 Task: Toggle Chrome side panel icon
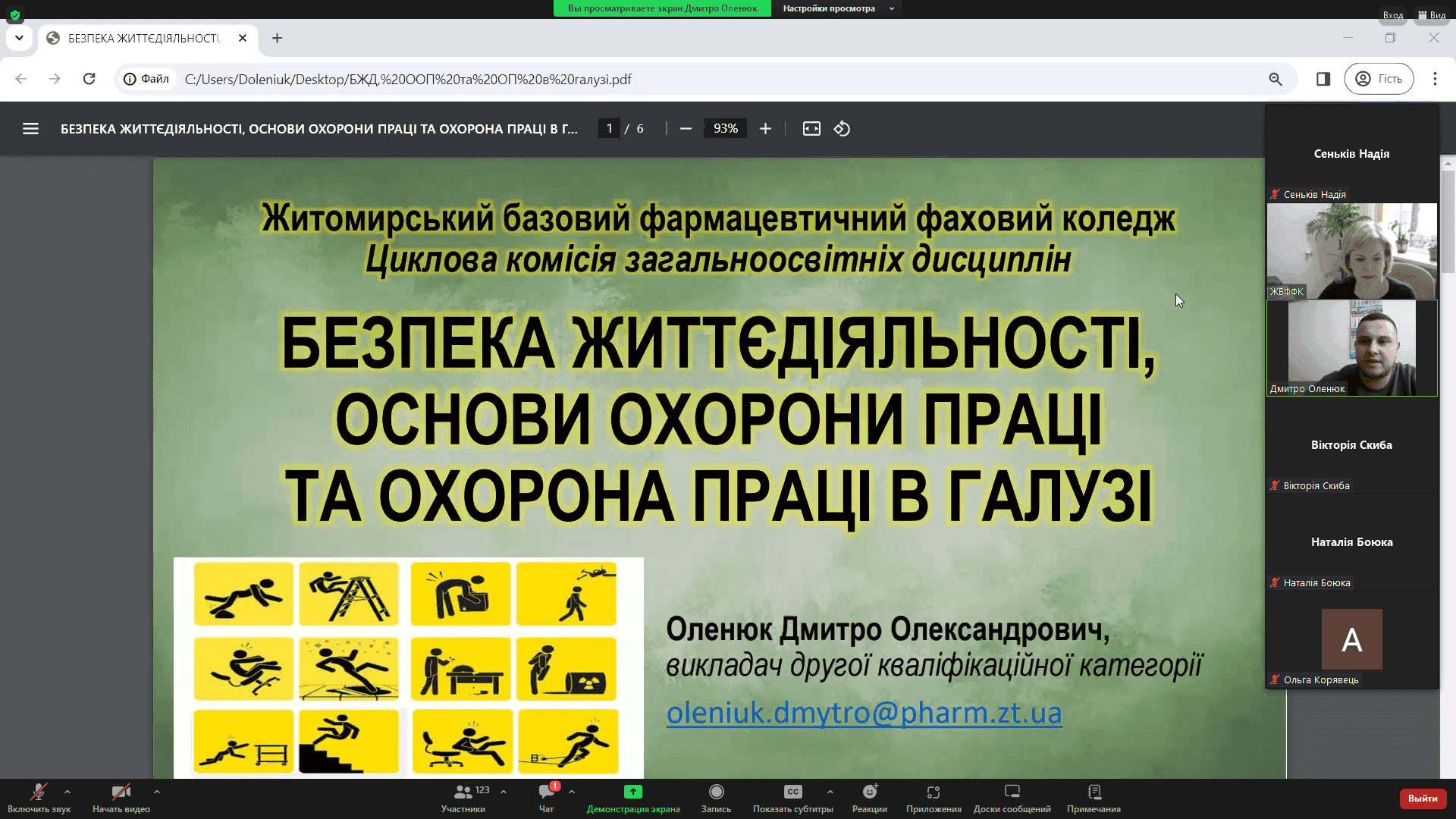click(1323, 79)
